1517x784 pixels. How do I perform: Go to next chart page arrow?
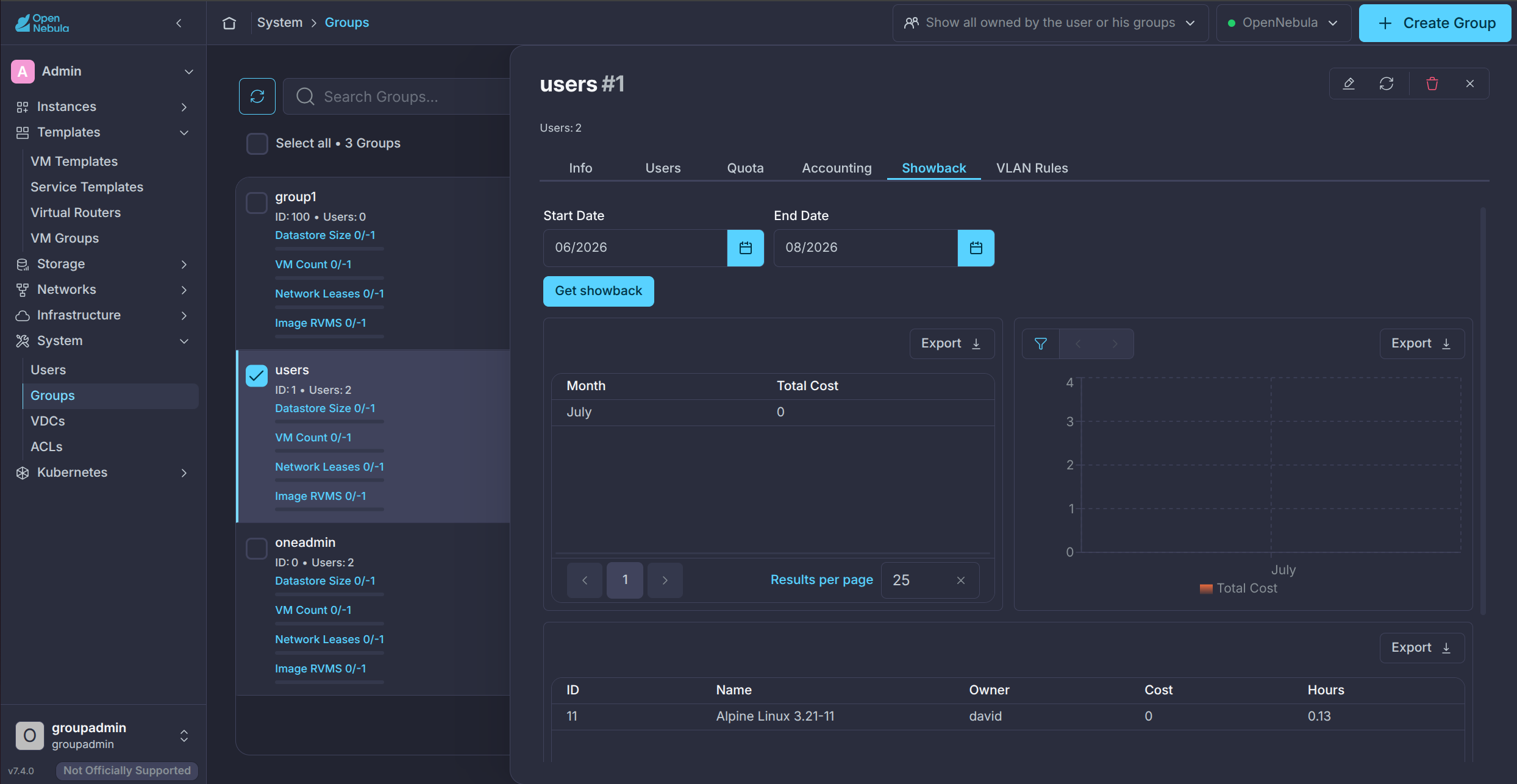click(1115, 344)
